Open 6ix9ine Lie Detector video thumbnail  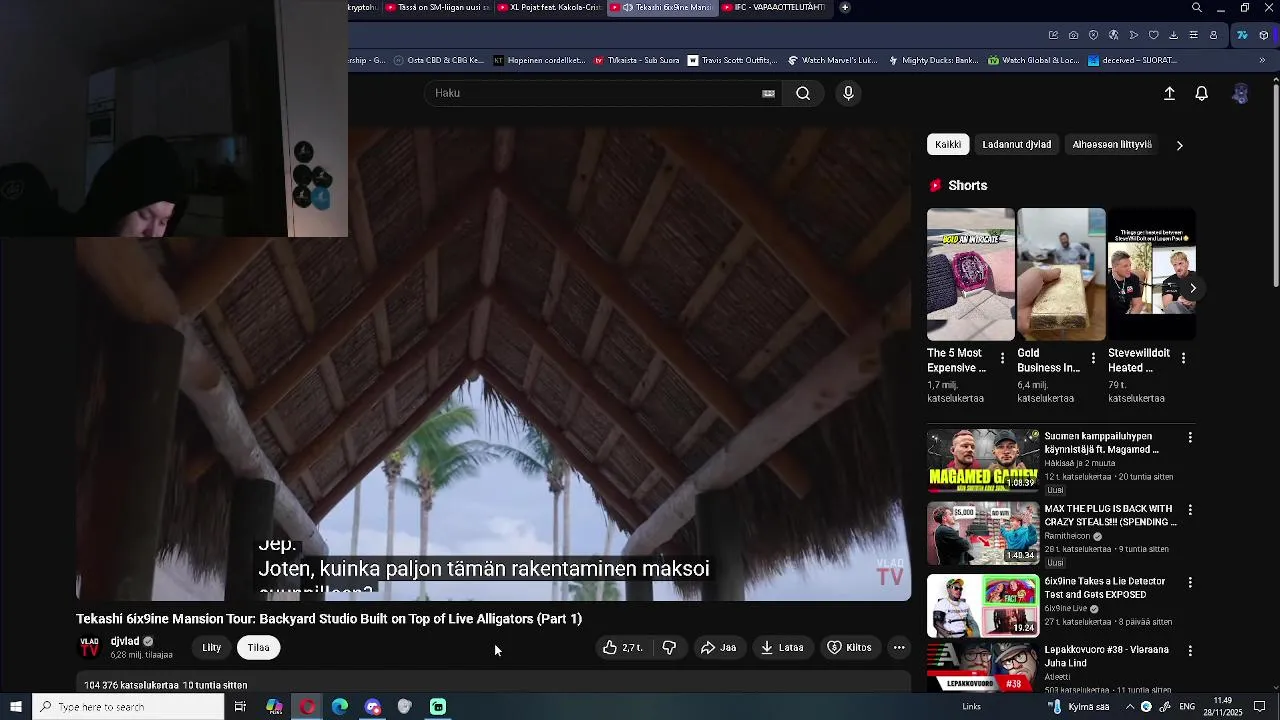coord(983,606)
